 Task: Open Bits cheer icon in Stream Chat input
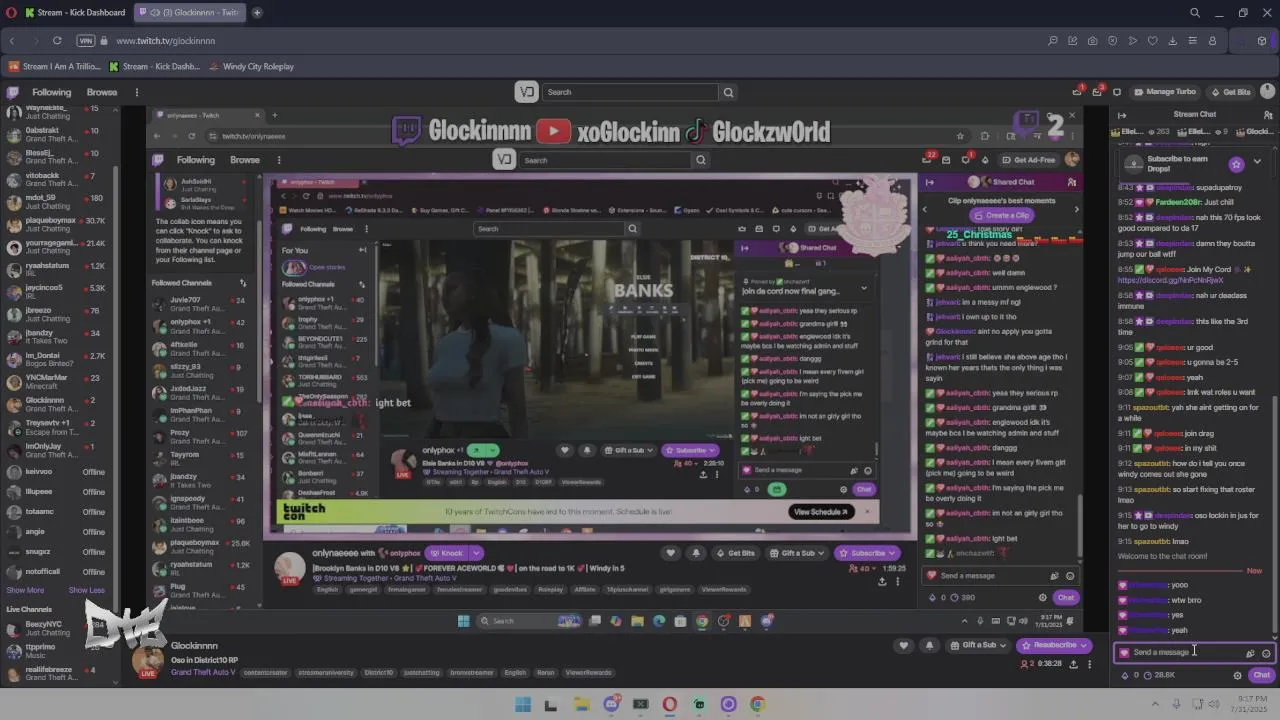(1250, 653)
